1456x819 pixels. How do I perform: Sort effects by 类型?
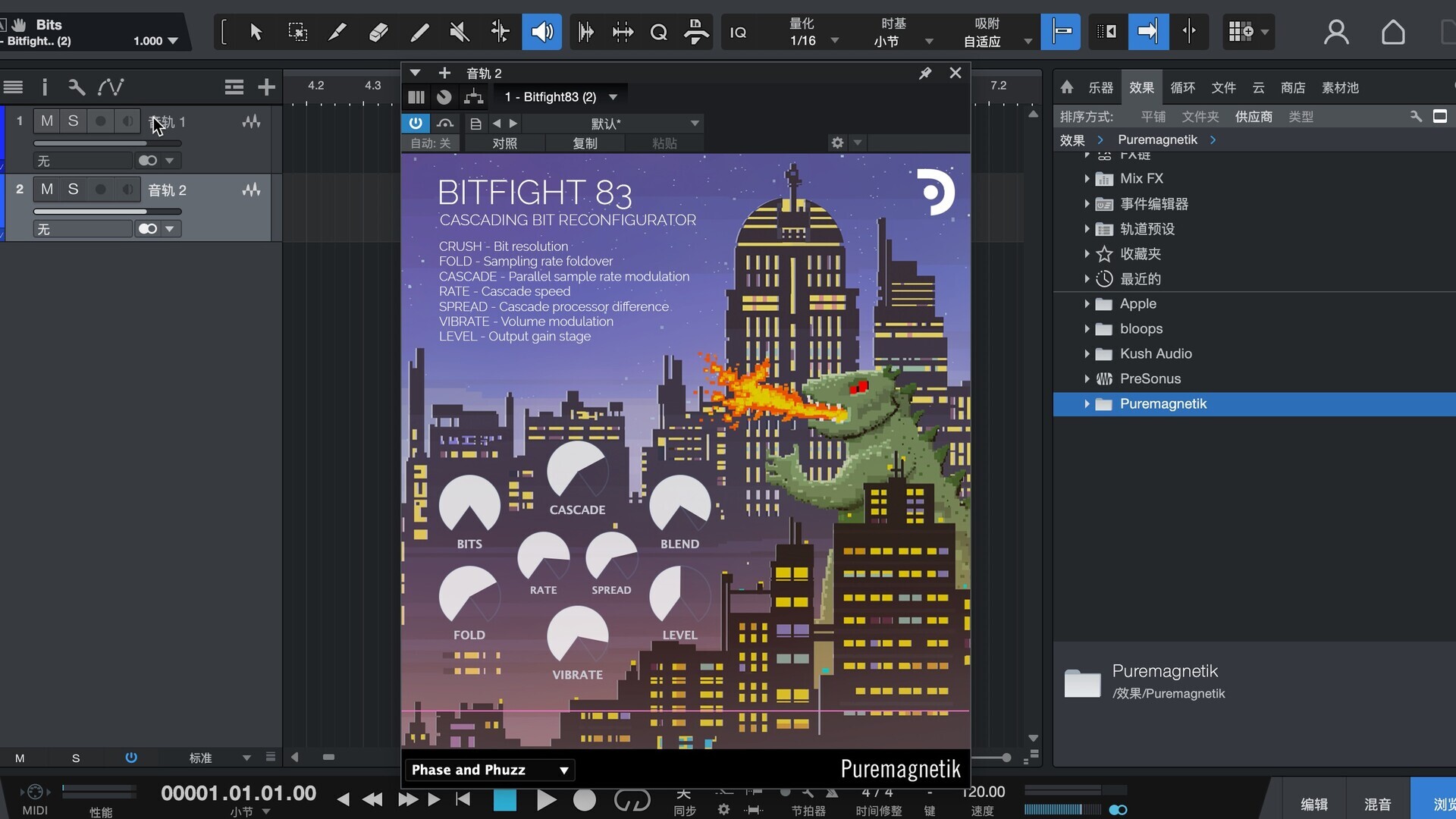1301,117
